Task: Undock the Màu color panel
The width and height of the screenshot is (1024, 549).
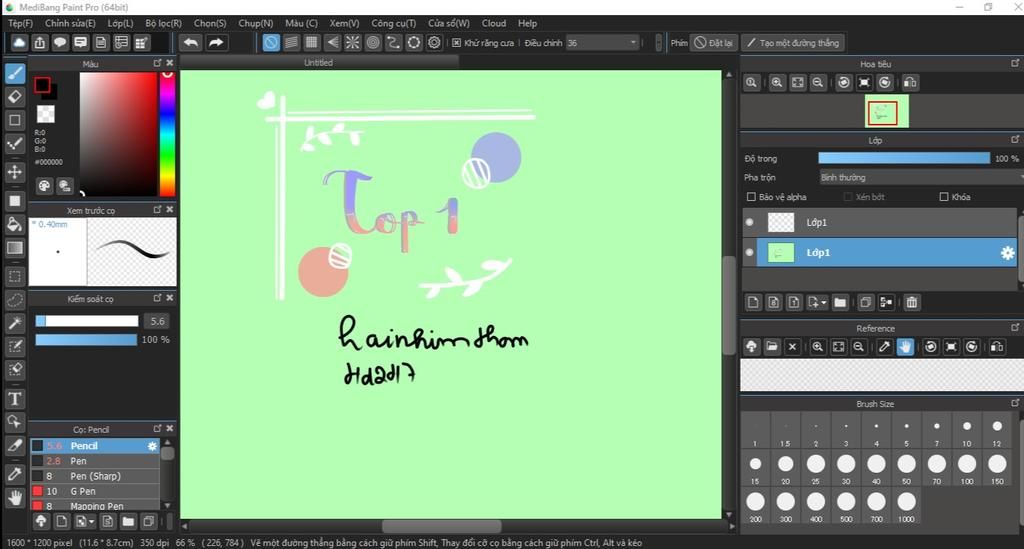Action: [157, 63]
